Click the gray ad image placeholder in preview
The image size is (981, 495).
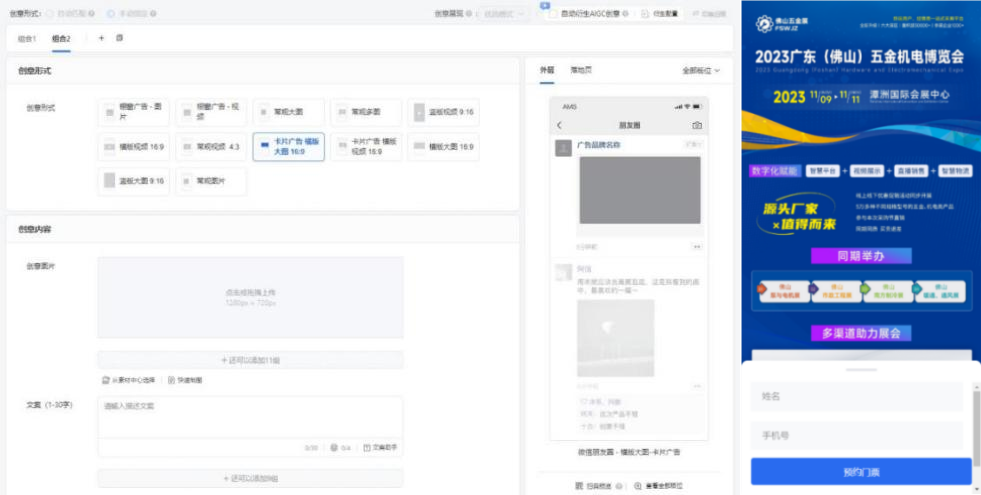(640, 190)
